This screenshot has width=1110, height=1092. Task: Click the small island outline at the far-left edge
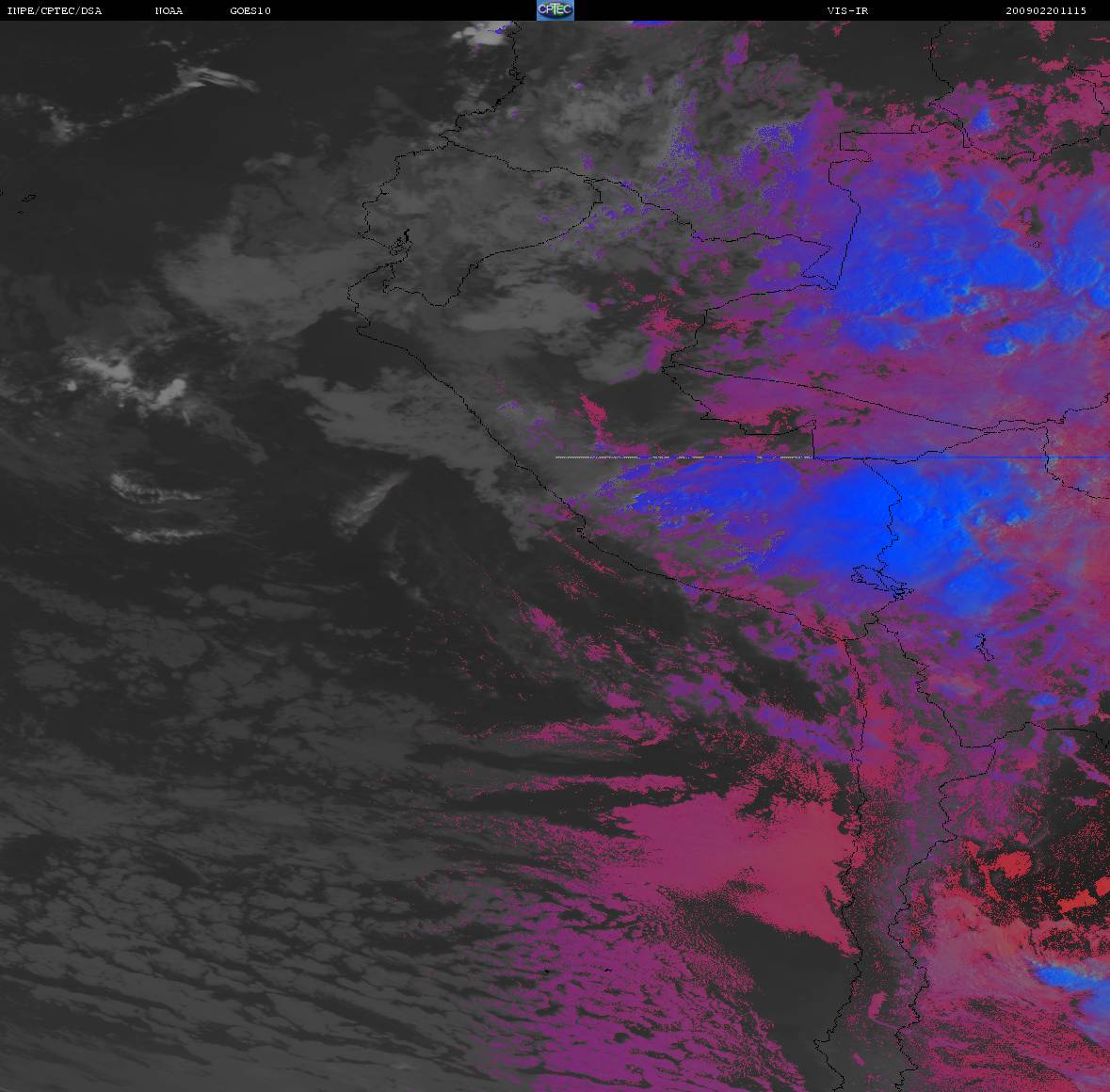click(x=26, y=198)
